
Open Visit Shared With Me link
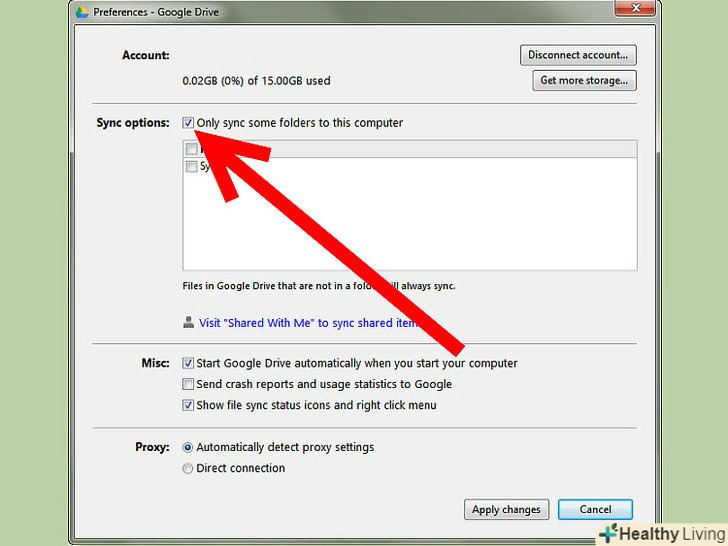(308, 323)
